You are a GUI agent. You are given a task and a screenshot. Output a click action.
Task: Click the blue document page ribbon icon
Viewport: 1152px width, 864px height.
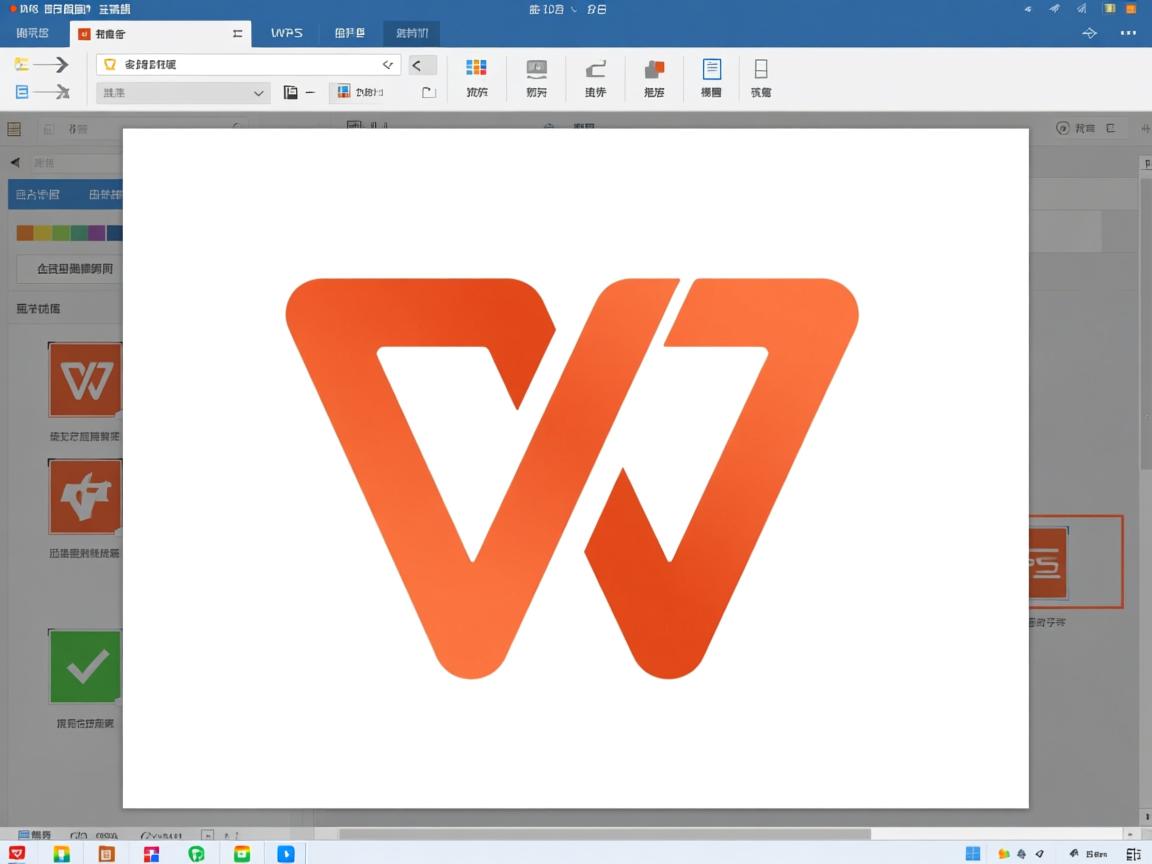tap(711, 69)
